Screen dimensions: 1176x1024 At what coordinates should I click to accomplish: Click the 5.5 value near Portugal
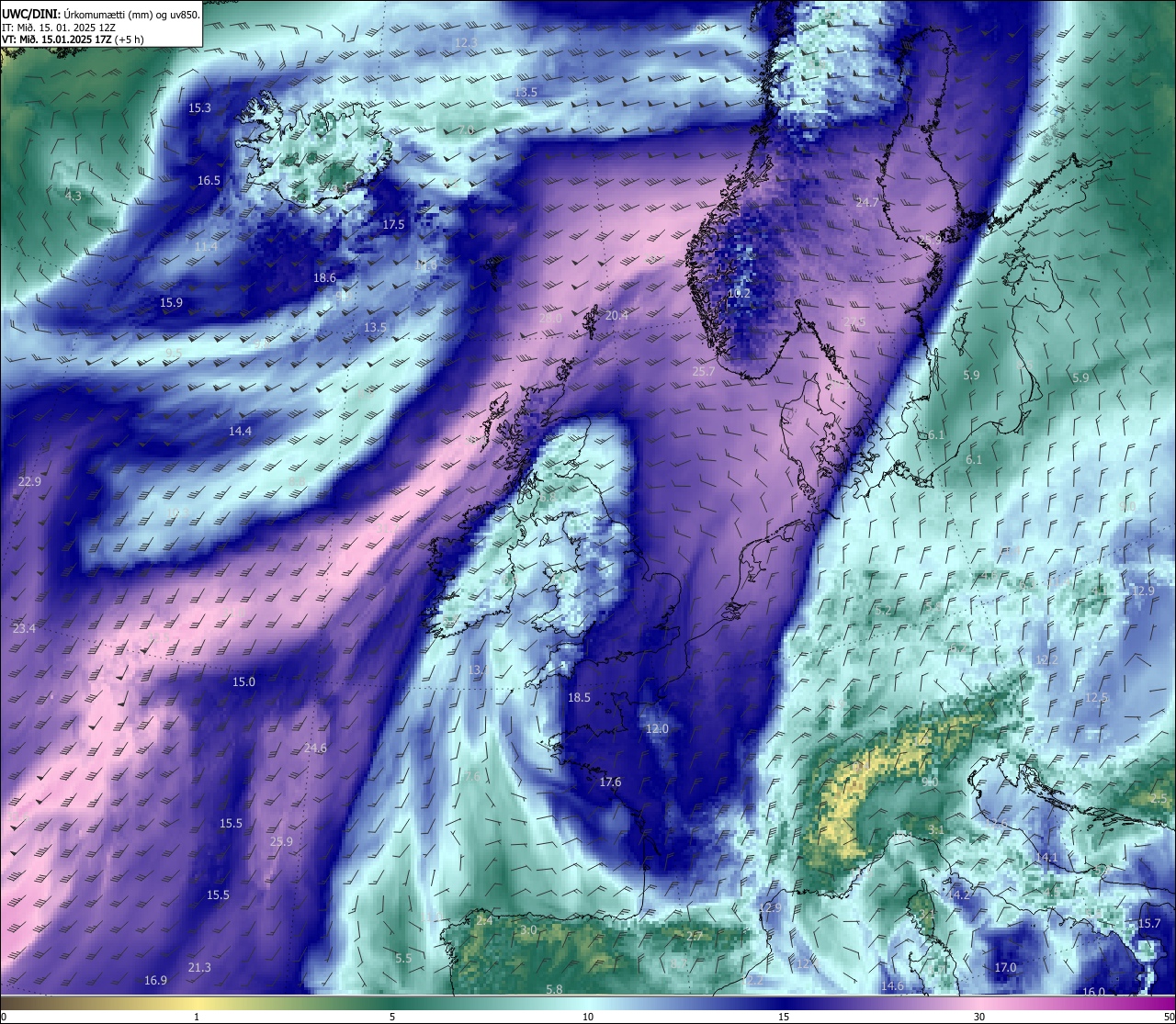403,959
